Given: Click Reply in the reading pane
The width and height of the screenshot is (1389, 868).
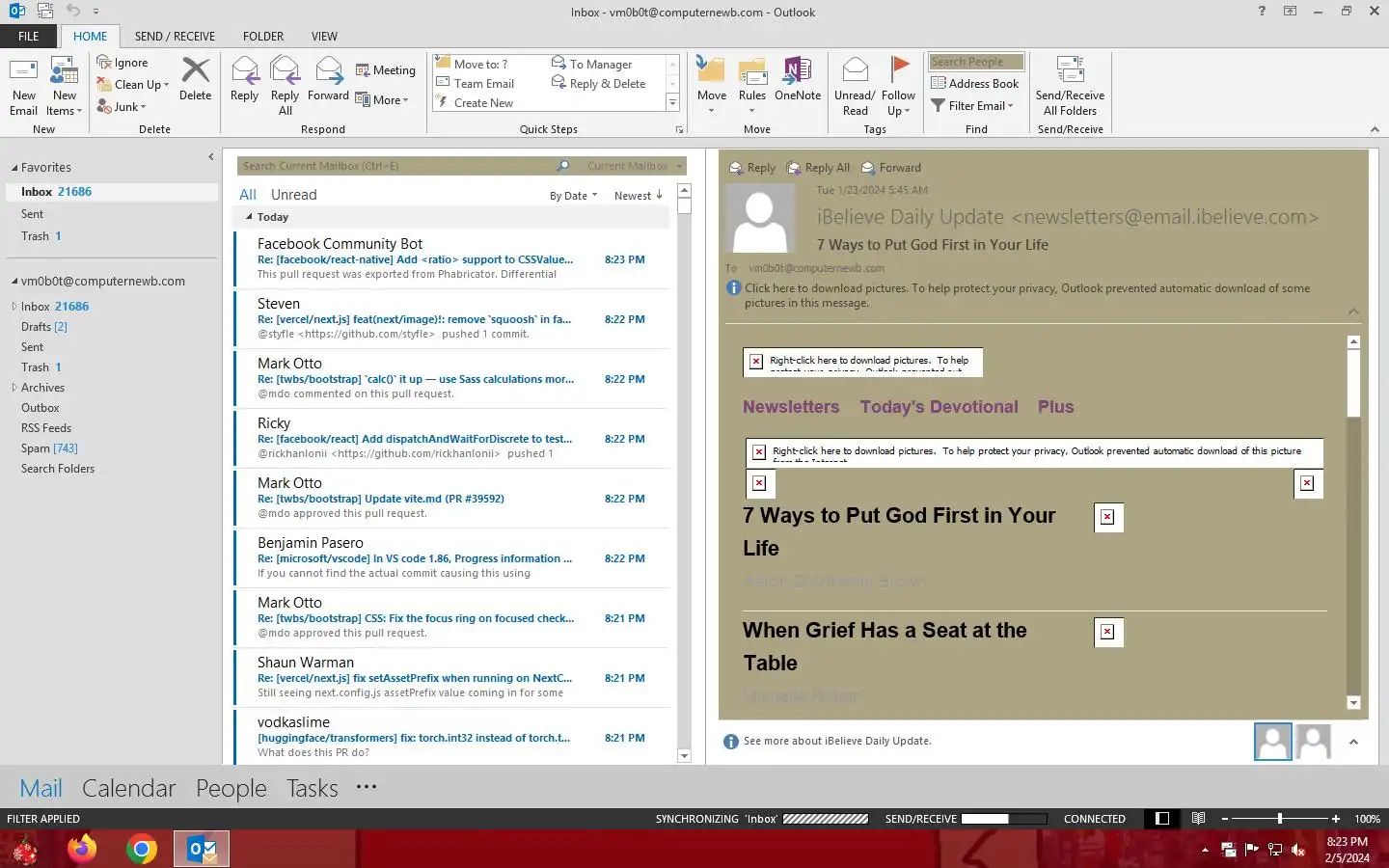Looking at the screenshot, I should coord(752,168).
